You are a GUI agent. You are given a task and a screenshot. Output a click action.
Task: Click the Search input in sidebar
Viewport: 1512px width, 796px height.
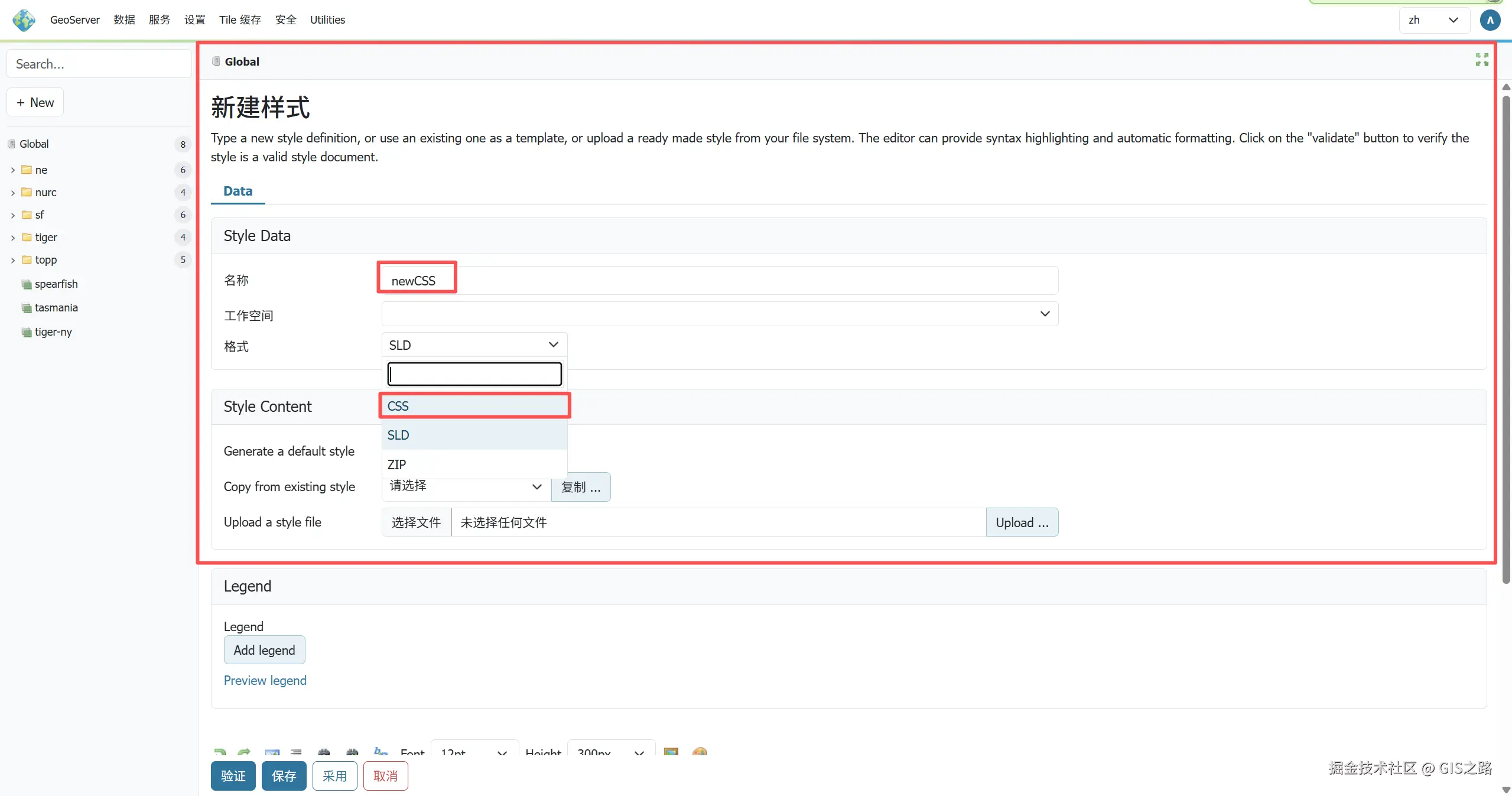coord(99,64)
